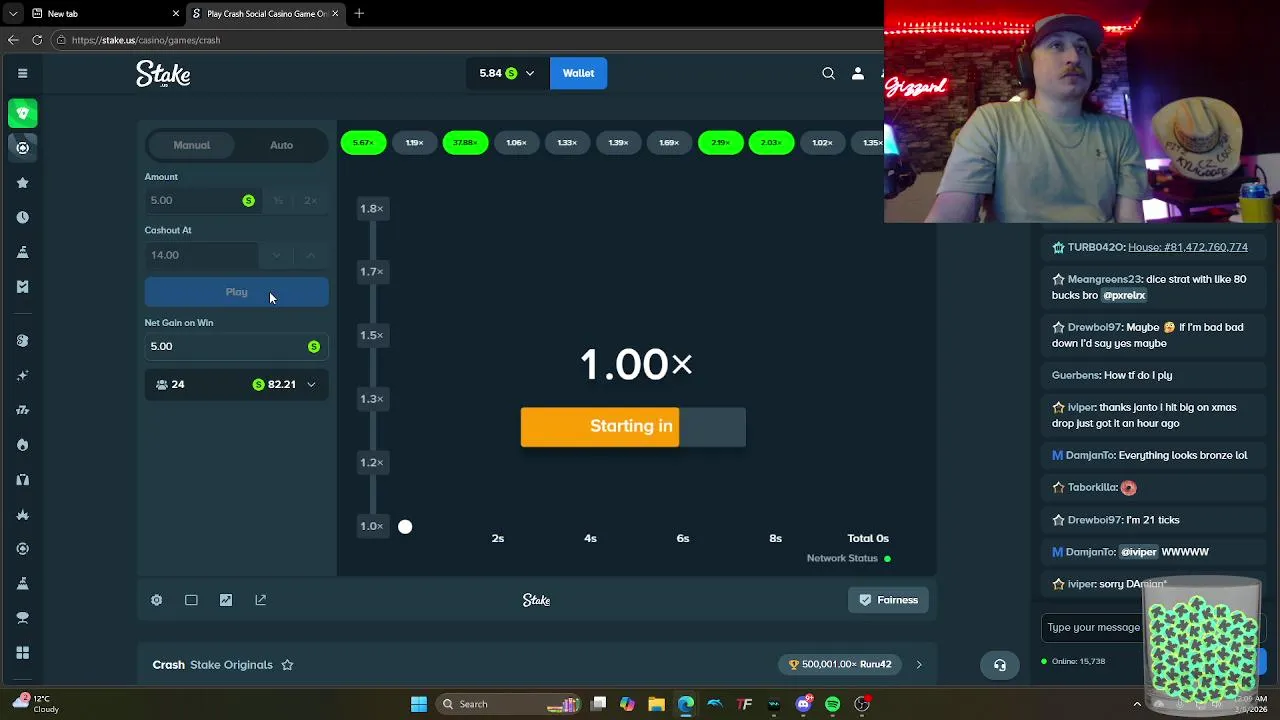Toggle theatre mode rectangle icon
Image resolution: width=1280 pixels, height=720 pixels.
click(191, 600)
